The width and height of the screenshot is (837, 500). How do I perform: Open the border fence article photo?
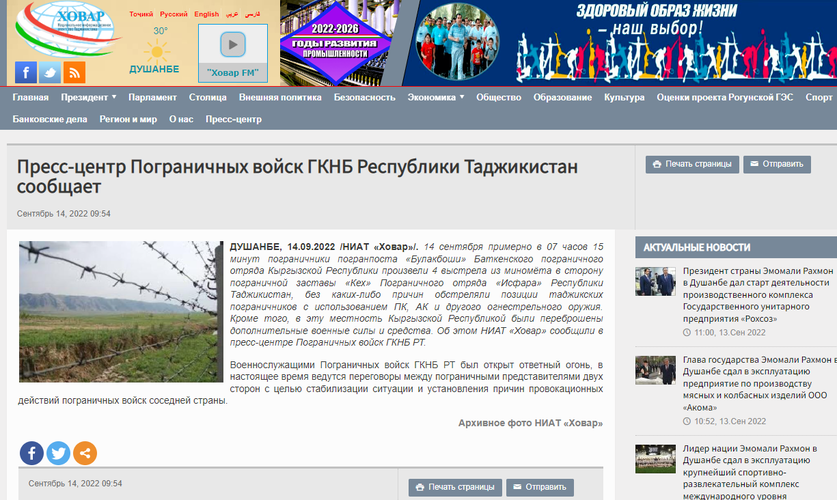pyautogui.click(x=120, y=311)
